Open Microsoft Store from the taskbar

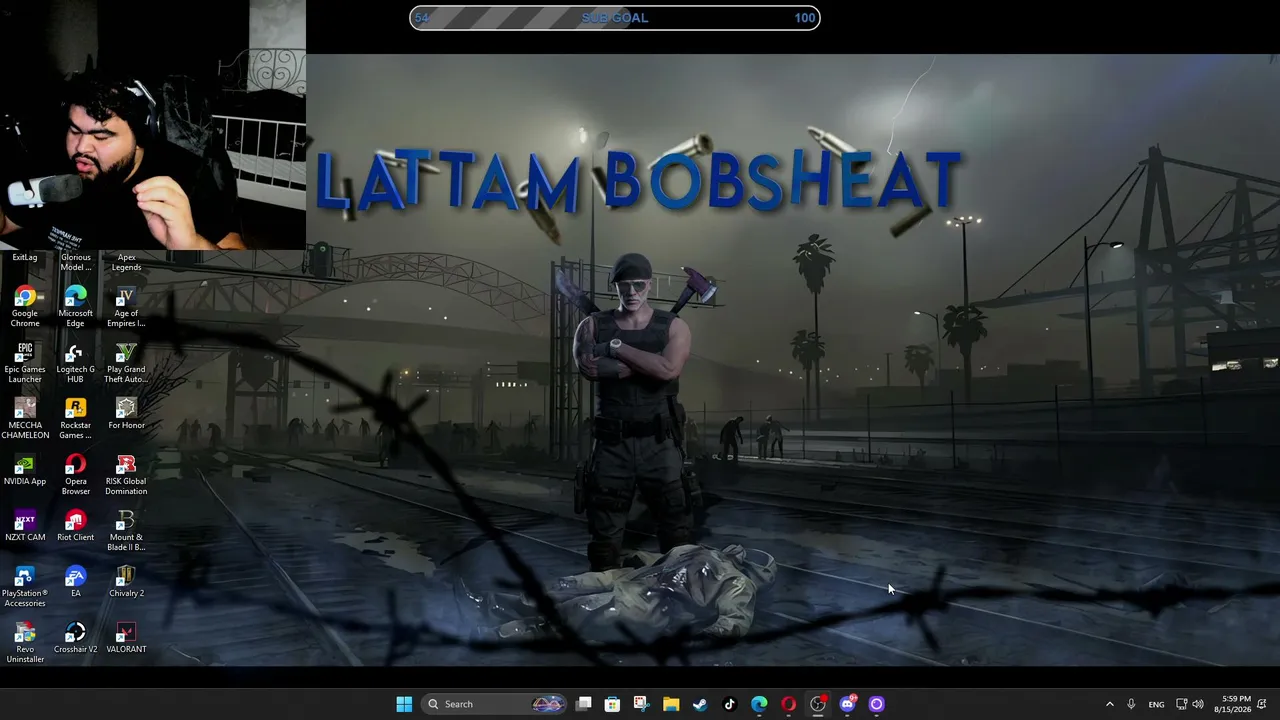(612, 704)
